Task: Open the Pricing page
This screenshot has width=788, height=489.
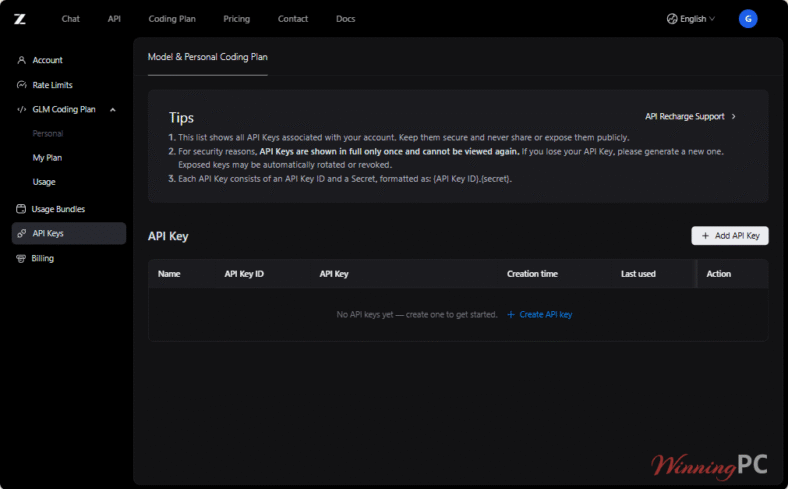Action: (236, 19)
